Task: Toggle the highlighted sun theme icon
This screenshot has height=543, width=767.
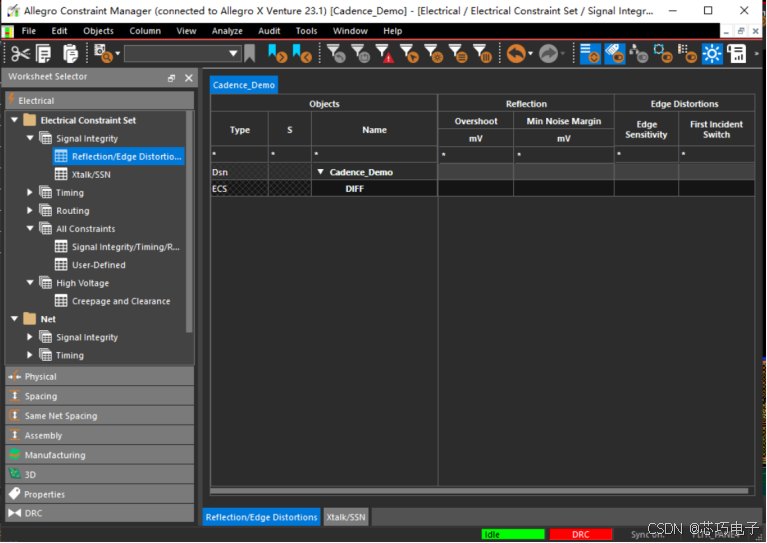Action: click(712, 53)
